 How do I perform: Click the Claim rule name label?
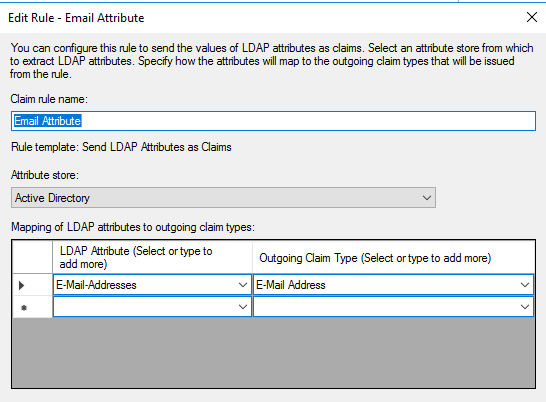[x=49, y=99]
